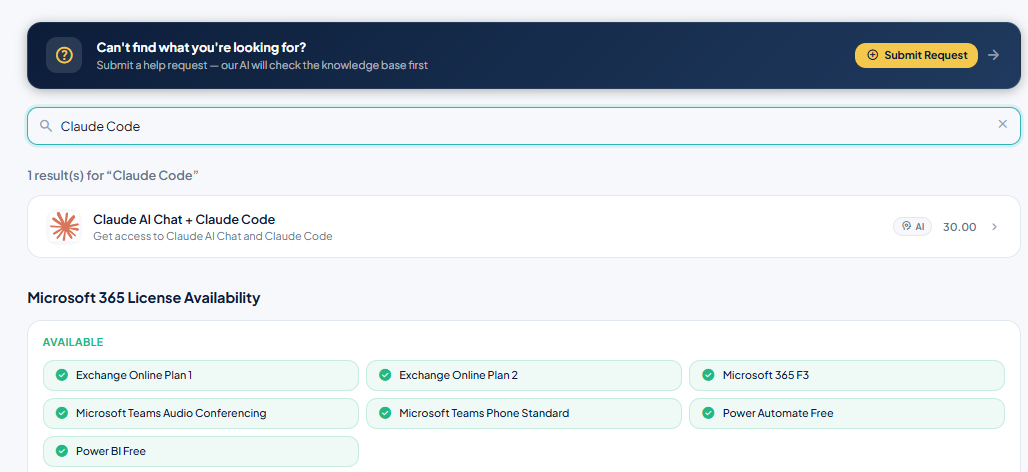Click the arrow icon beside Submit Request
Viewport: 1028px width, 472px height.
click(994, 55)
